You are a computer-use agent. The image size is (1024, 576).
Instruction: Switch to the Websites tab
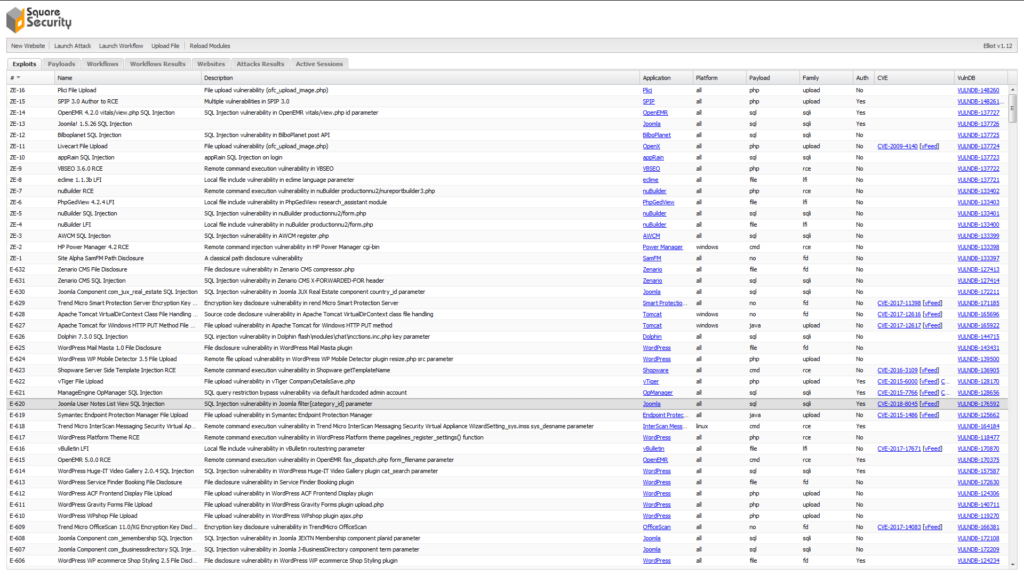click(211, 64)
